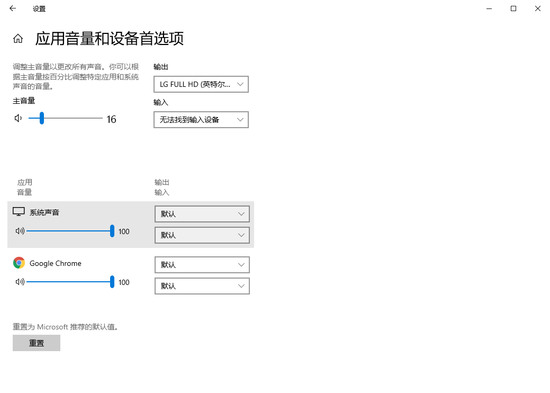The width and height of the screenshot is (550, 393).
Task: Open Google Chrome input dropdown
Action: (202, 286)
